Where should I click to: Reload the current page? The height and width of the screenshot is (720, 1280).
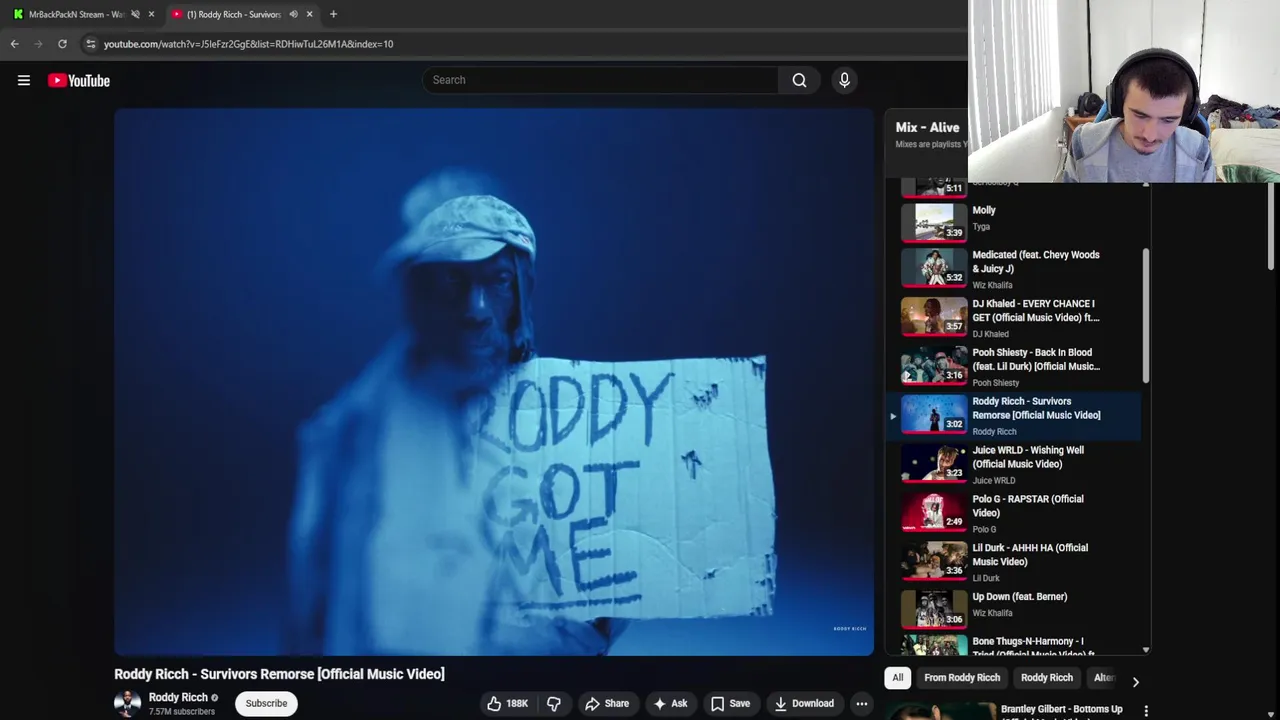click(x=62, y=44)
